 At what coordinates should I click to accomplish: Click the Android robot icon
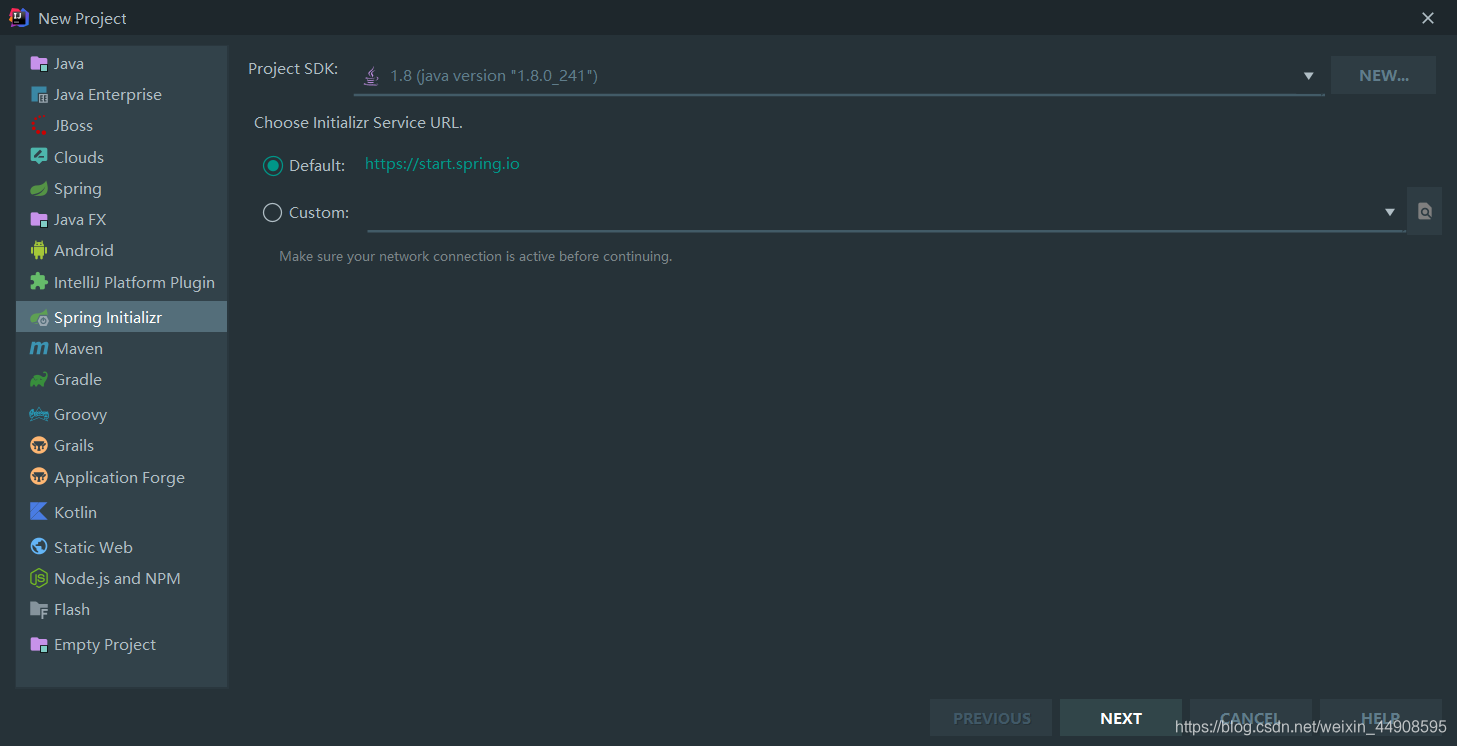tap(39, 251)
